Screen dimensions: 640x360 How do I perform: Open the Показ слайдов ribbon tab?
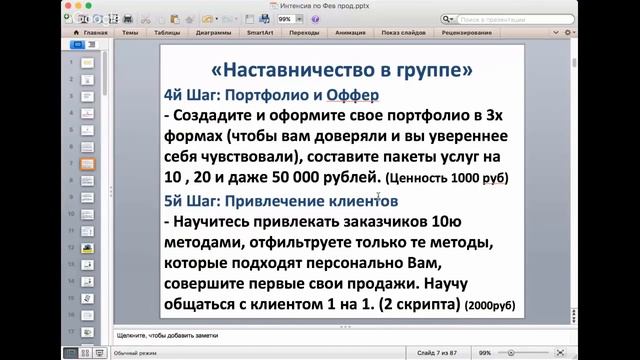click(x=403, y=33)
